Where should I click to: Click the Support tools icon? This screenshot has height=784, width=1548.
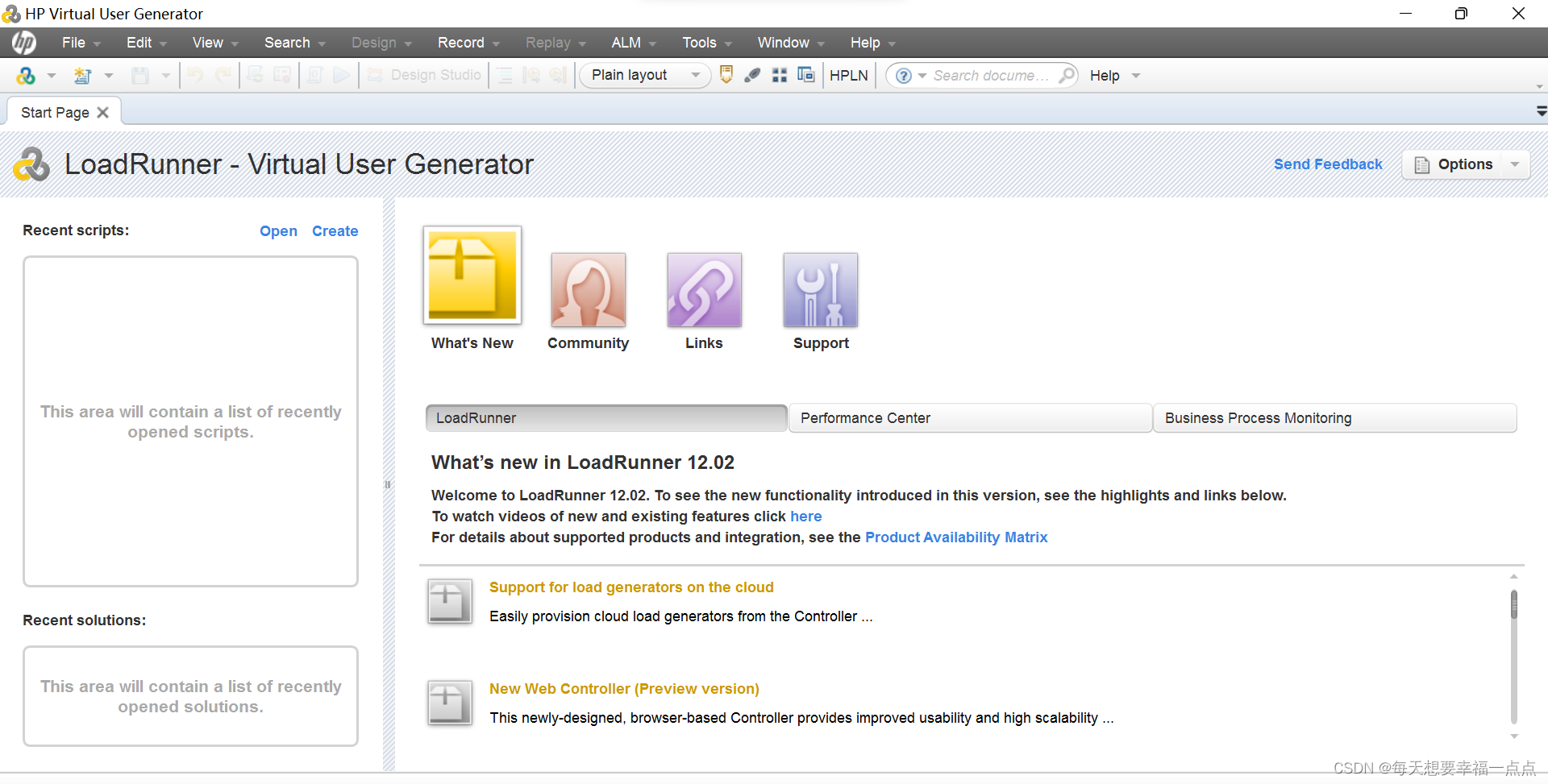point(821,290)
